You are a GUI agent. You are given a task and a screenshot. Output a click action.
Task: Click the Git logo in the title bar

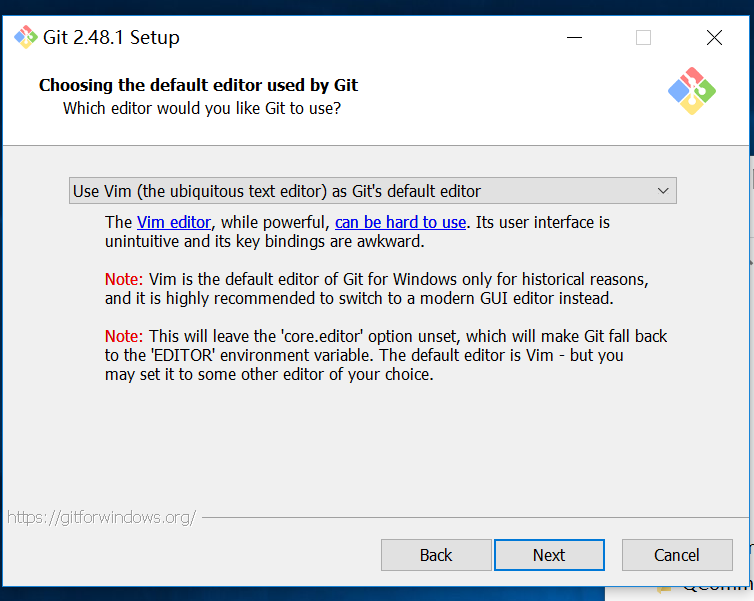pos(26,37)
